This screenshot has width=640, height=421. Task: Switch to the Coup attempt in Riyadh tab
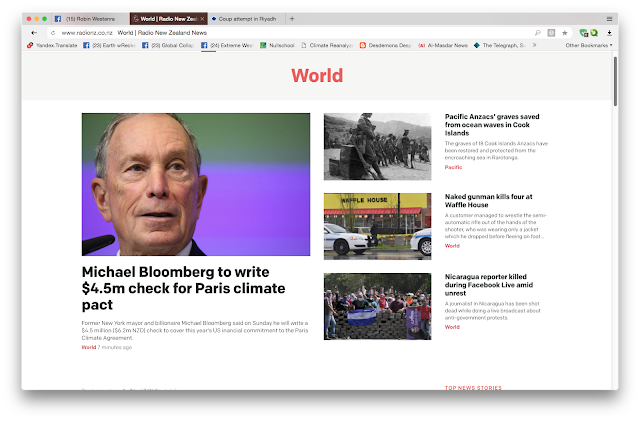(x=247, y=19)
